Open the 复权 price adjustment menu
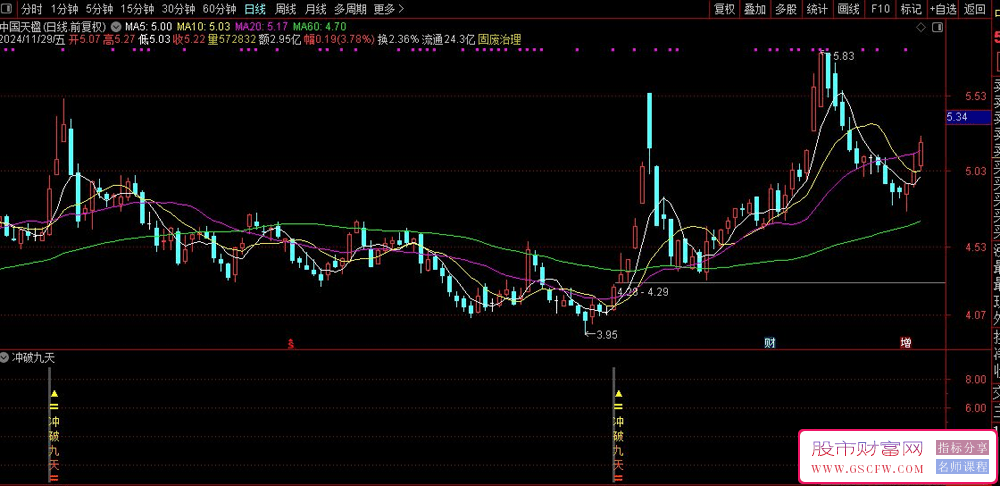Image resolution: width=1000 pixels, height=486 pixels. [x=724, y=9]
